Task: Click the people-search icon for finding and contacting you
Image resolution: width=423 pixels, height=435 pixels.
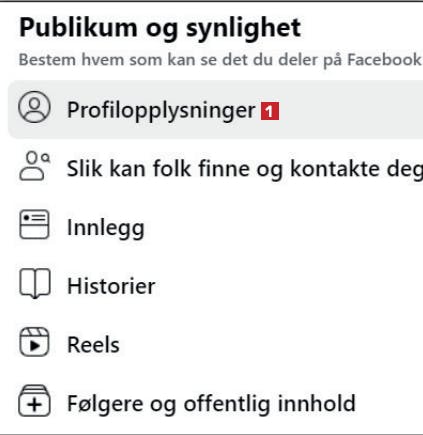Action: coord(35,166)
